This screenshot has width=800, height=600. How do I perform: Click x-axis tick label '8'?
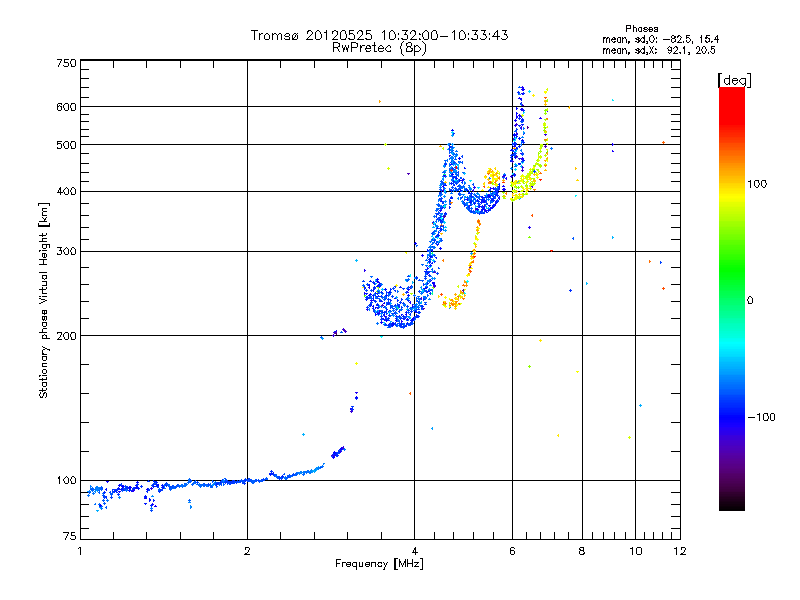(x=582, y=551)
